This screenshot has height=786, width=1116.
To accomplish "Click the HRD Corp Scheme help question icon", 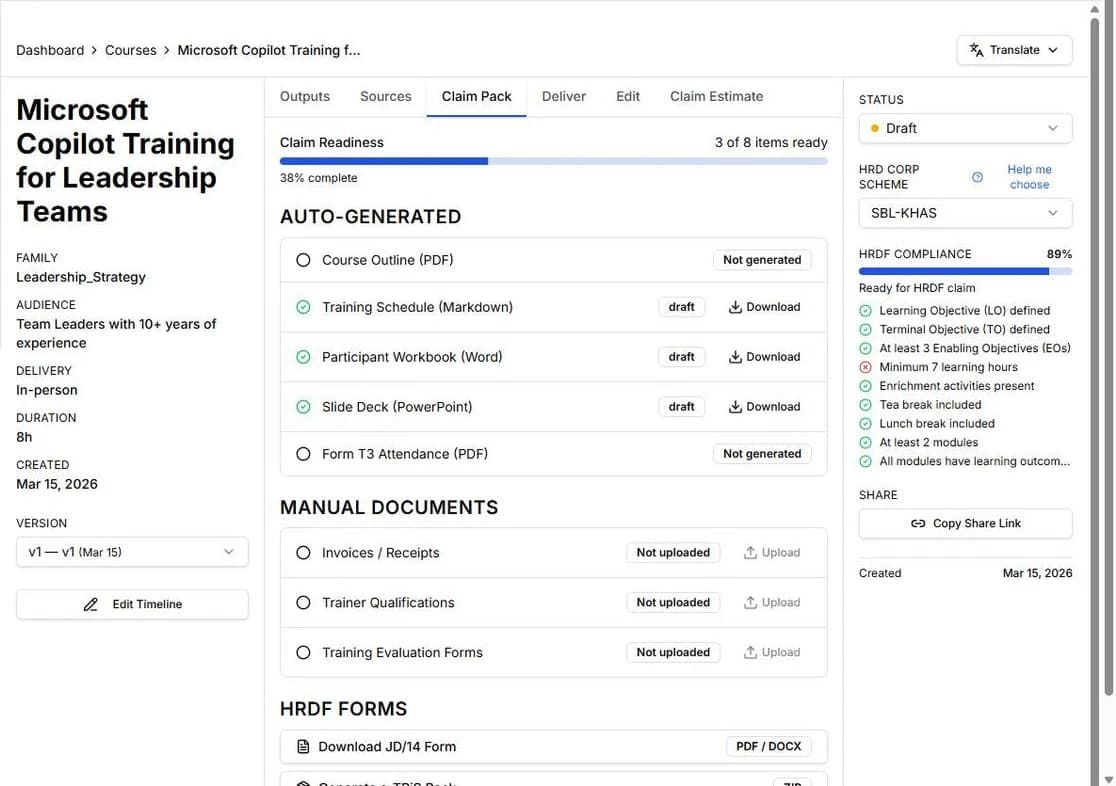I will pos(977,177).
